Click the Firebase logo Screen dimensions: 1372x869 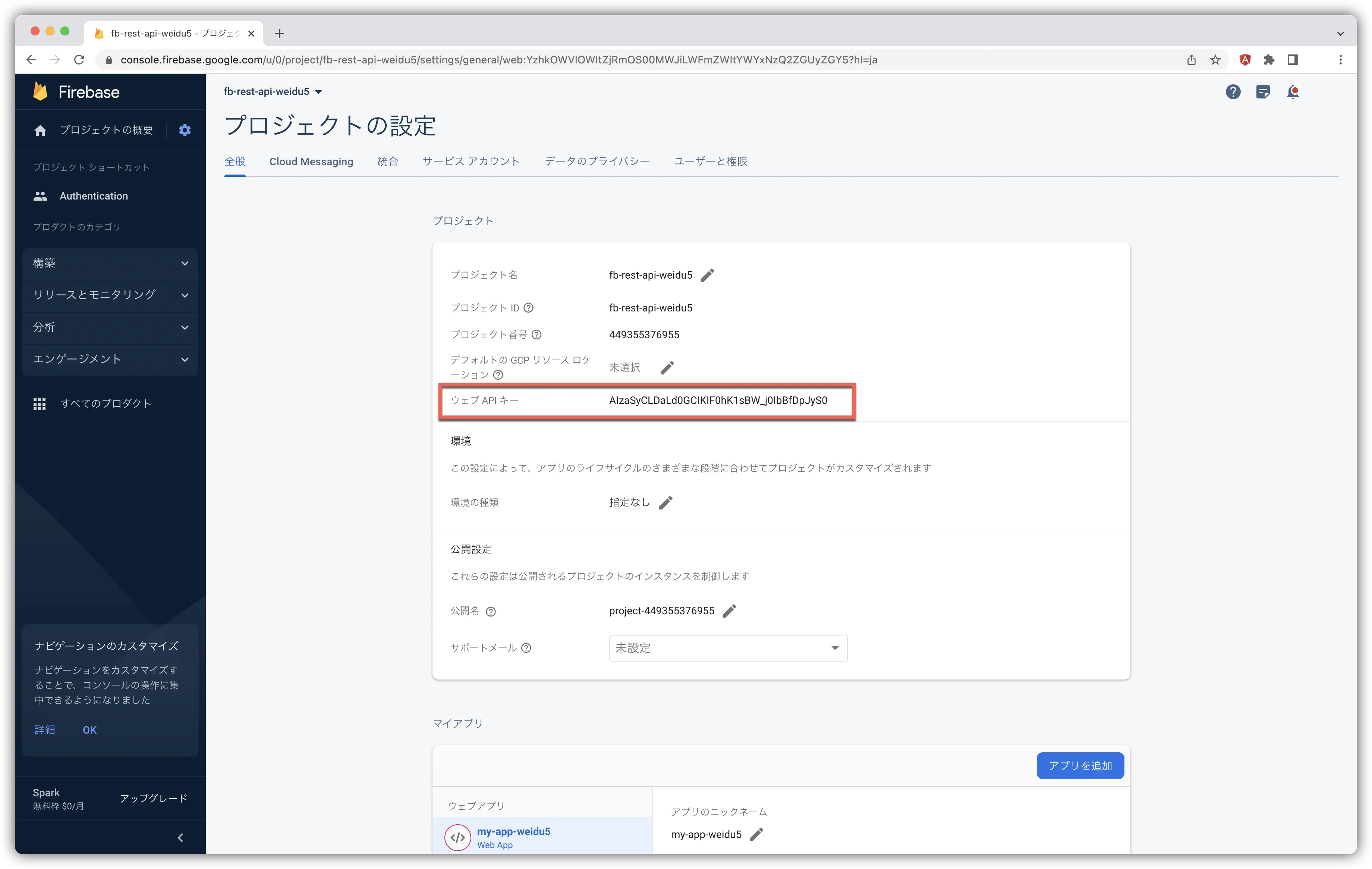tap(77, 91)
